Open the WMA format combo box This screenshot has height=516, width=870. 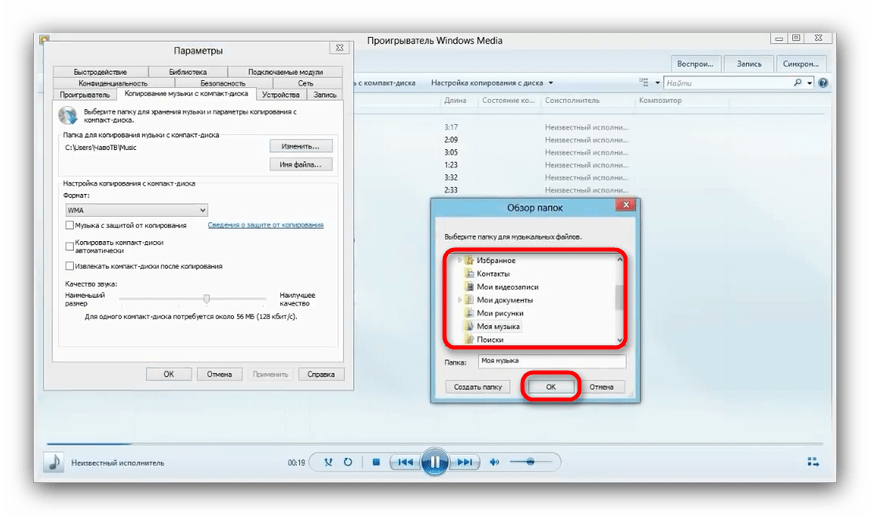point(136,210)
